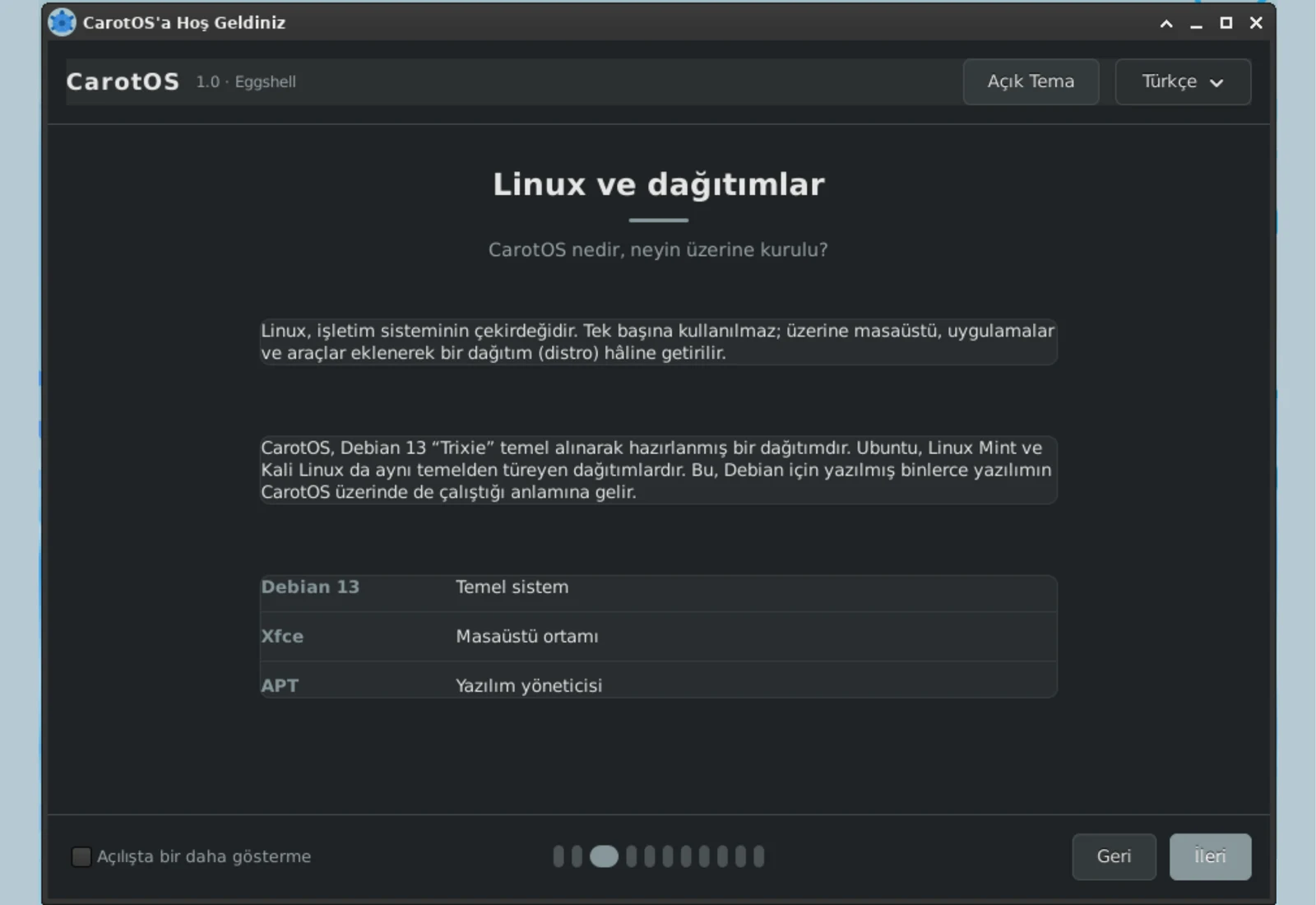Switch to light theme with Açık Tema

[x=1031, y=81]
